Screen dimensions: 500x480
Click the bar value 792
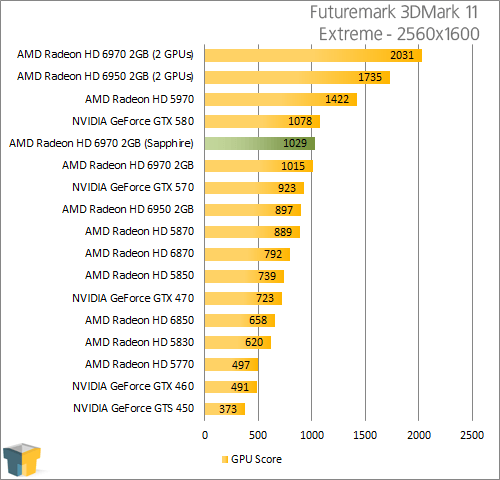pos(273,254)
